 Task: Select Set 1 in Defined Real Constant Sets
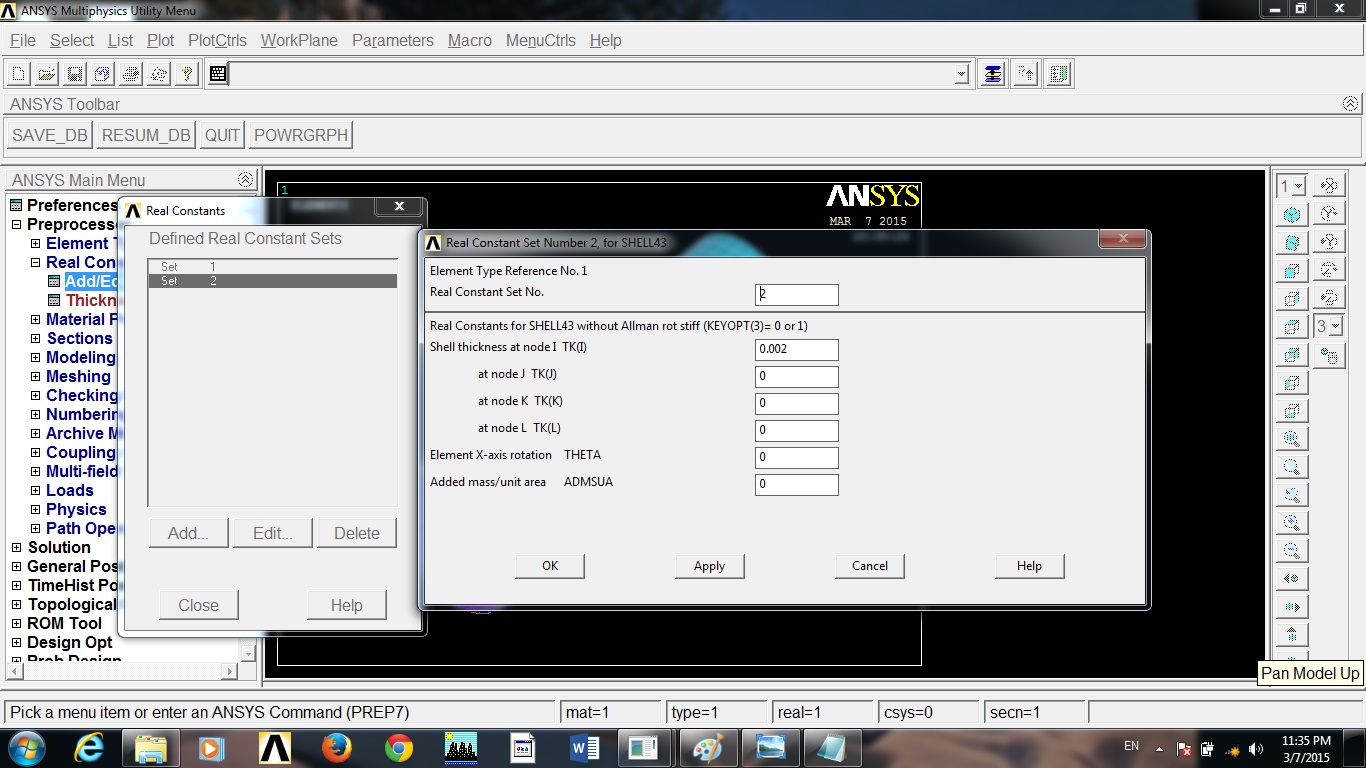pos(273,267)
